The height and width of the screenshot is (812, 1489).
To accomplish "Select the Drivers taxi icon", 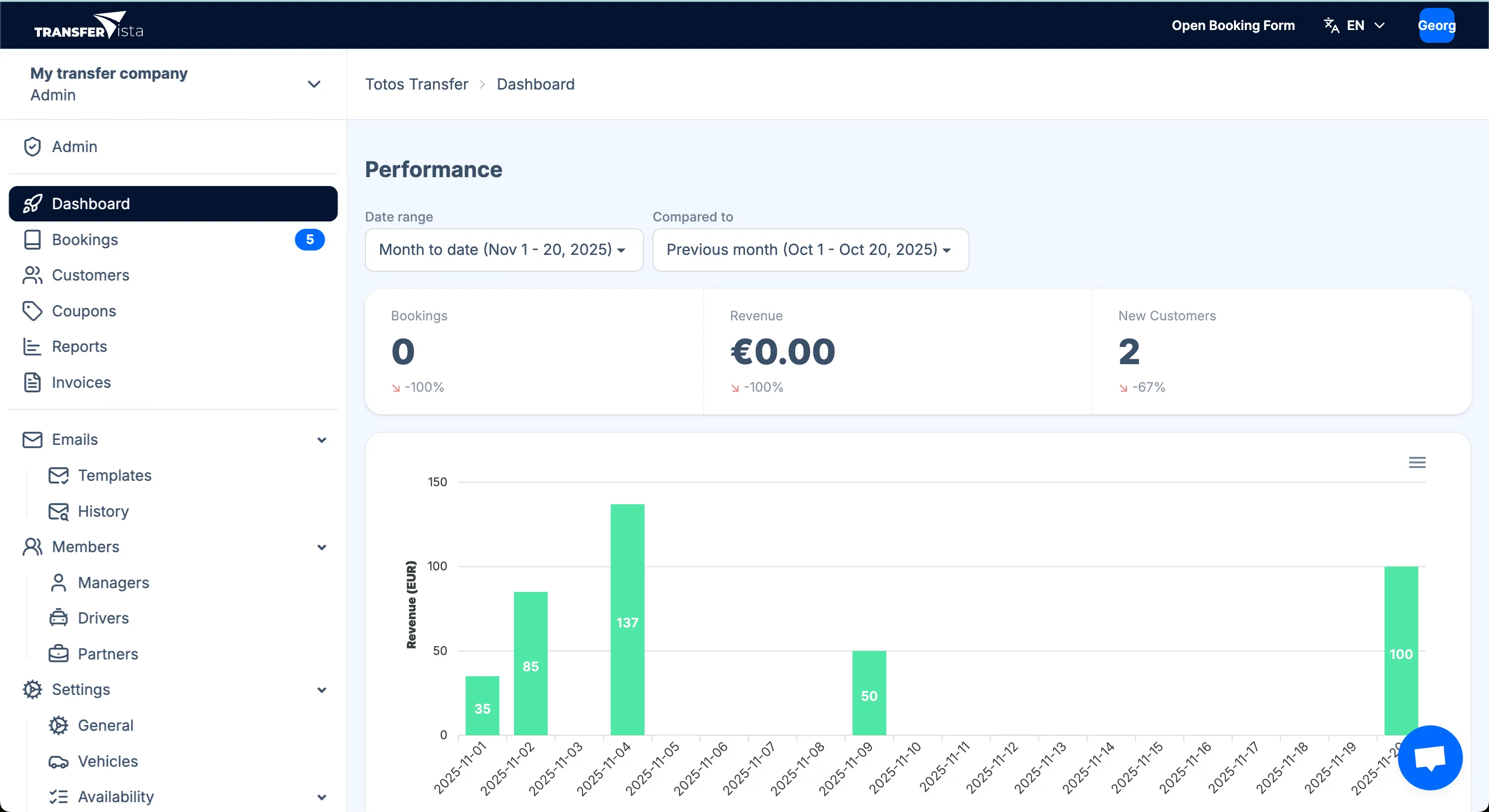I will click(59, 618).
